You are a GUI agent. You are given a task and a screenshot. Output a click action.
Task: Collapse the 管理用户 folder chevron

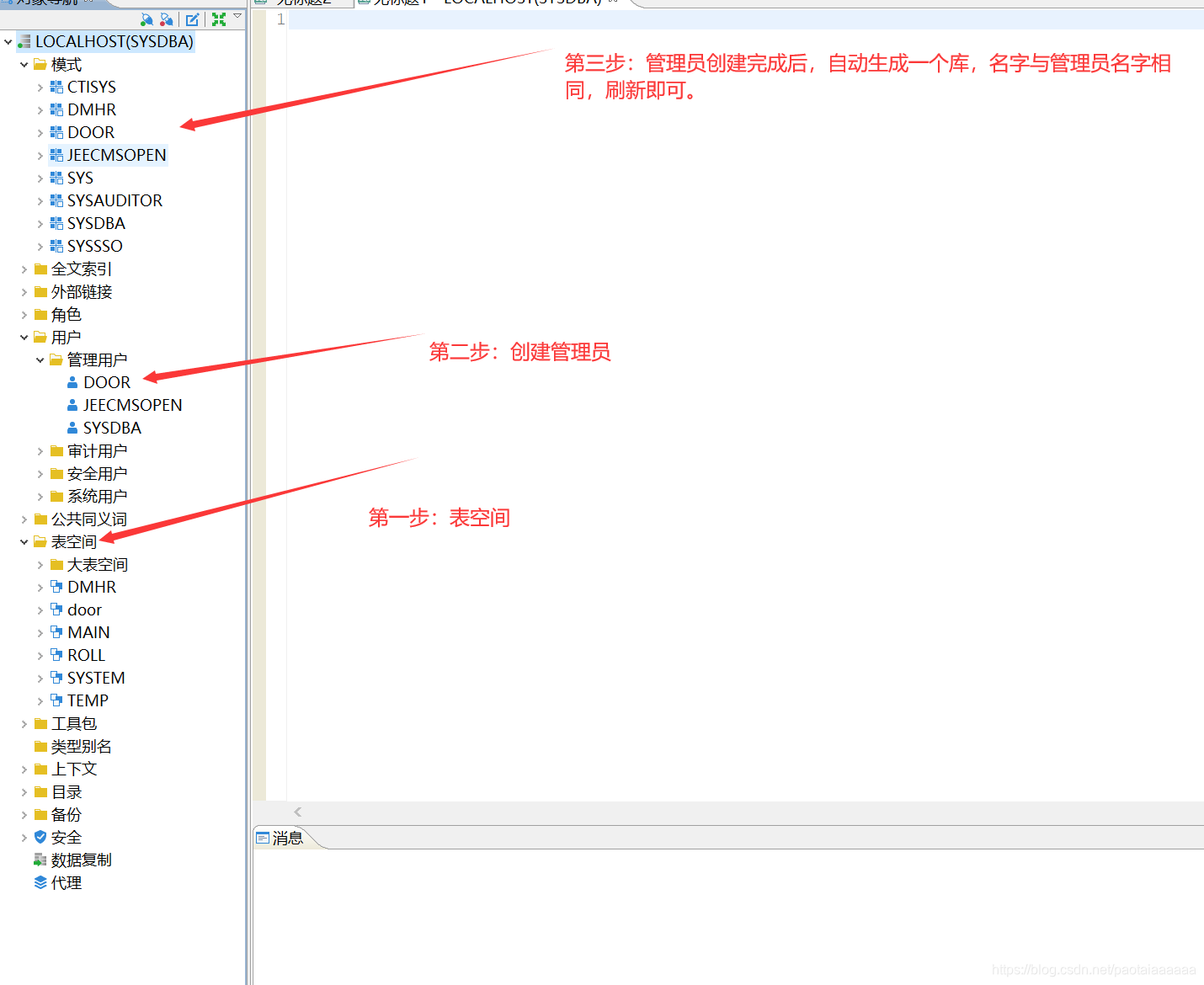(40, 359)
